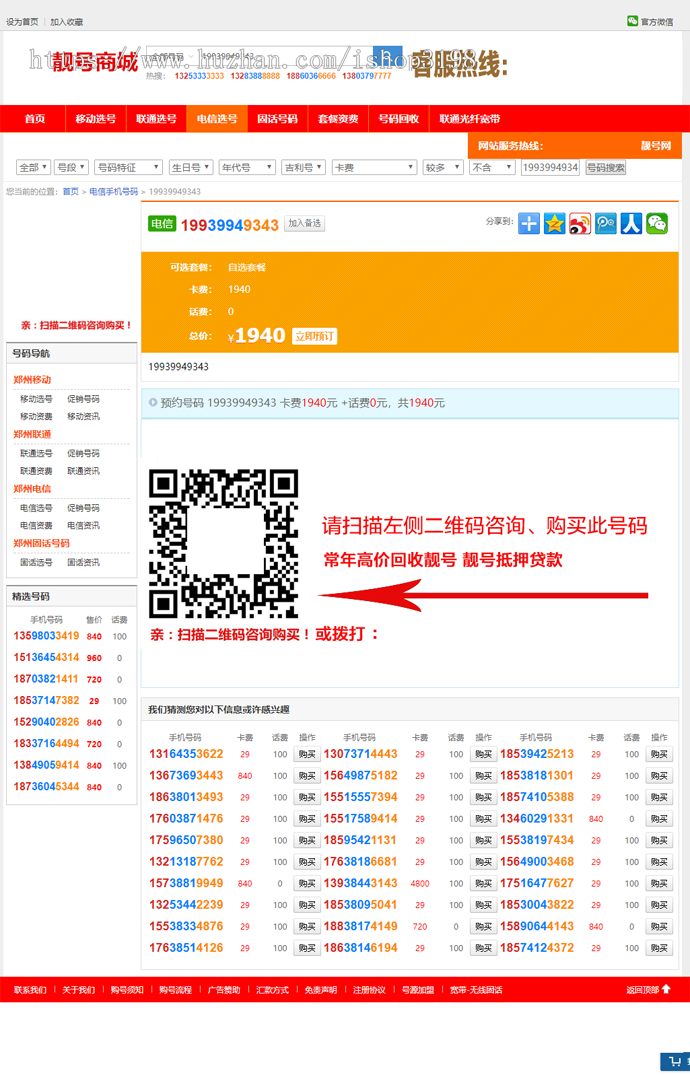Viewport: 690px width, 1075px height.
Task: Click 购买 for number 18574124372
Action: click(659, 948)
